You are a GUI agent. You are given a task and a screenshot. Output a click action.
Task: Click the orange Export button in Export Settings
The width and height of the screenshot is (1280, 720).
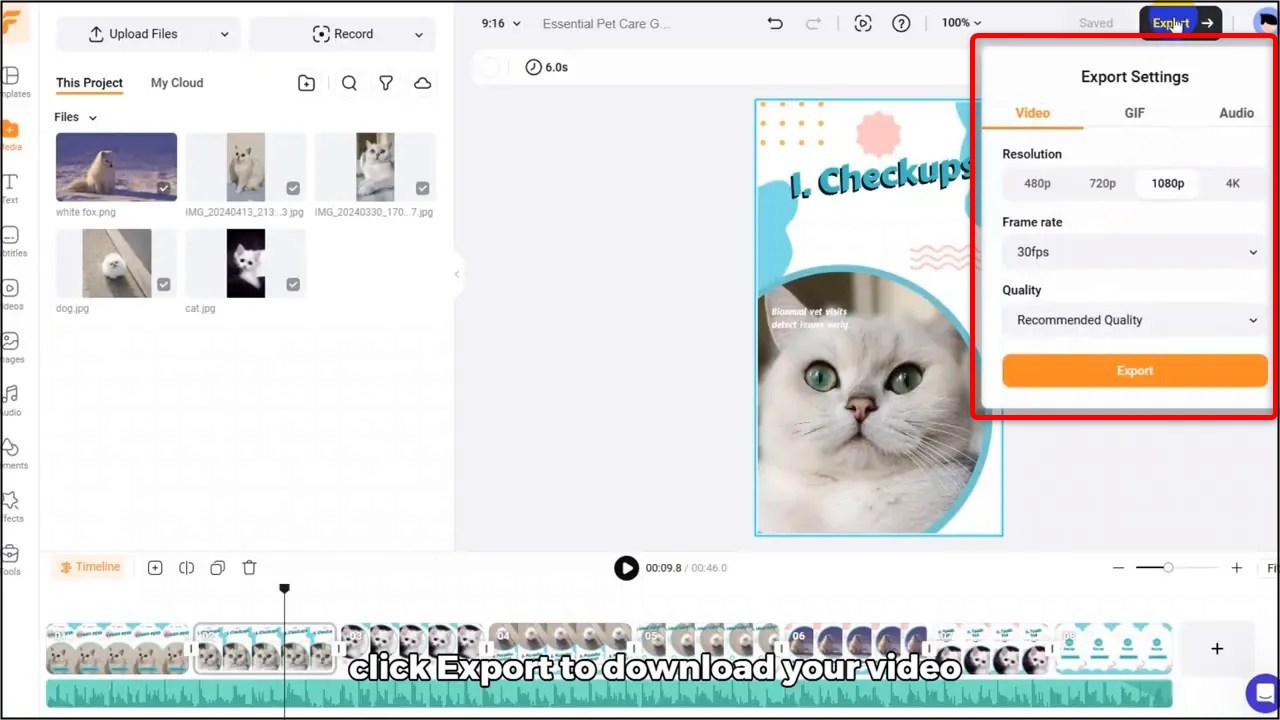click(1134, 370)
